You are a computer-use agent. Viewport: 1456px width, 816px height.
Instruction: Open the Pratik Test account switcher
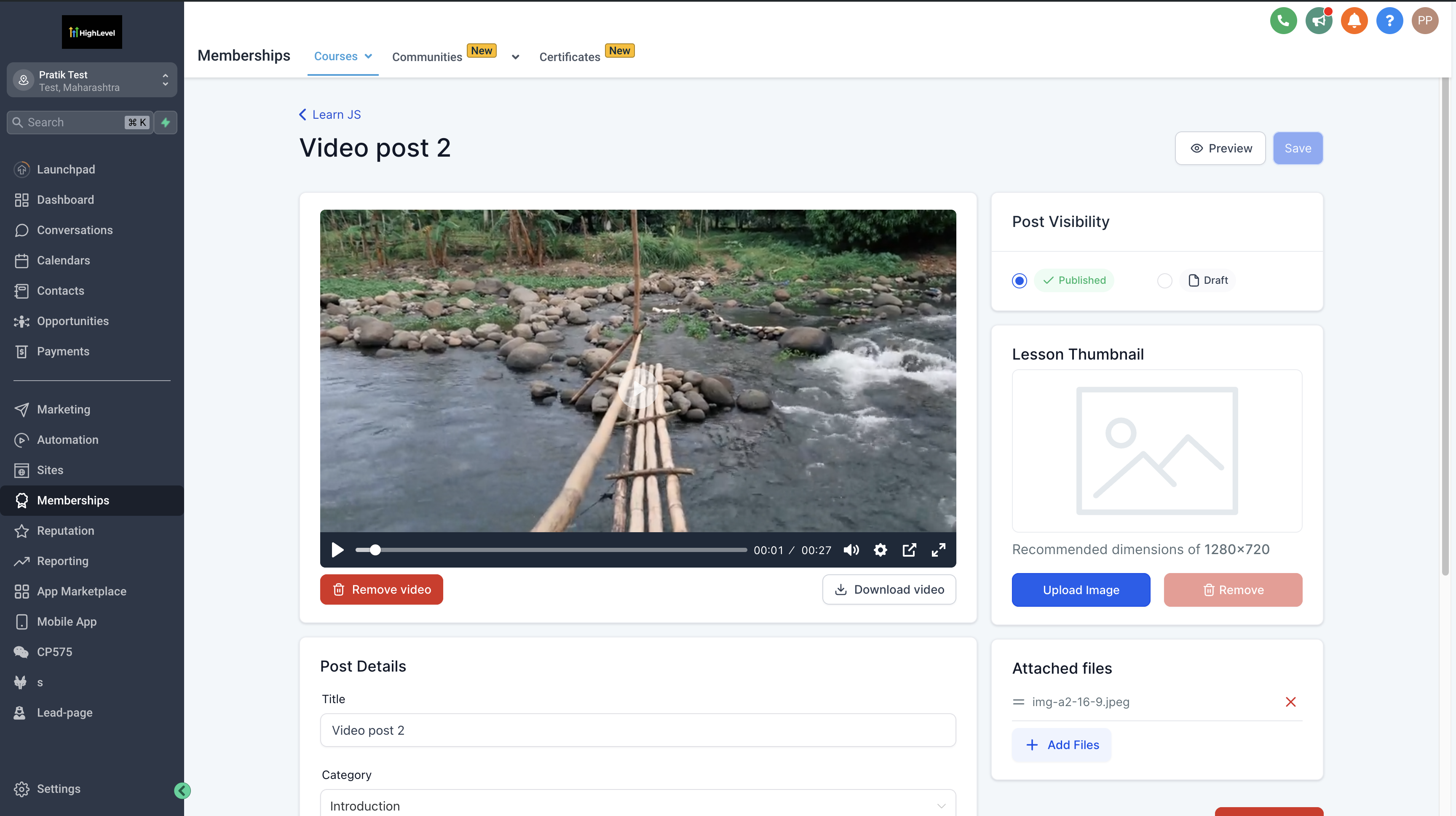91,81
